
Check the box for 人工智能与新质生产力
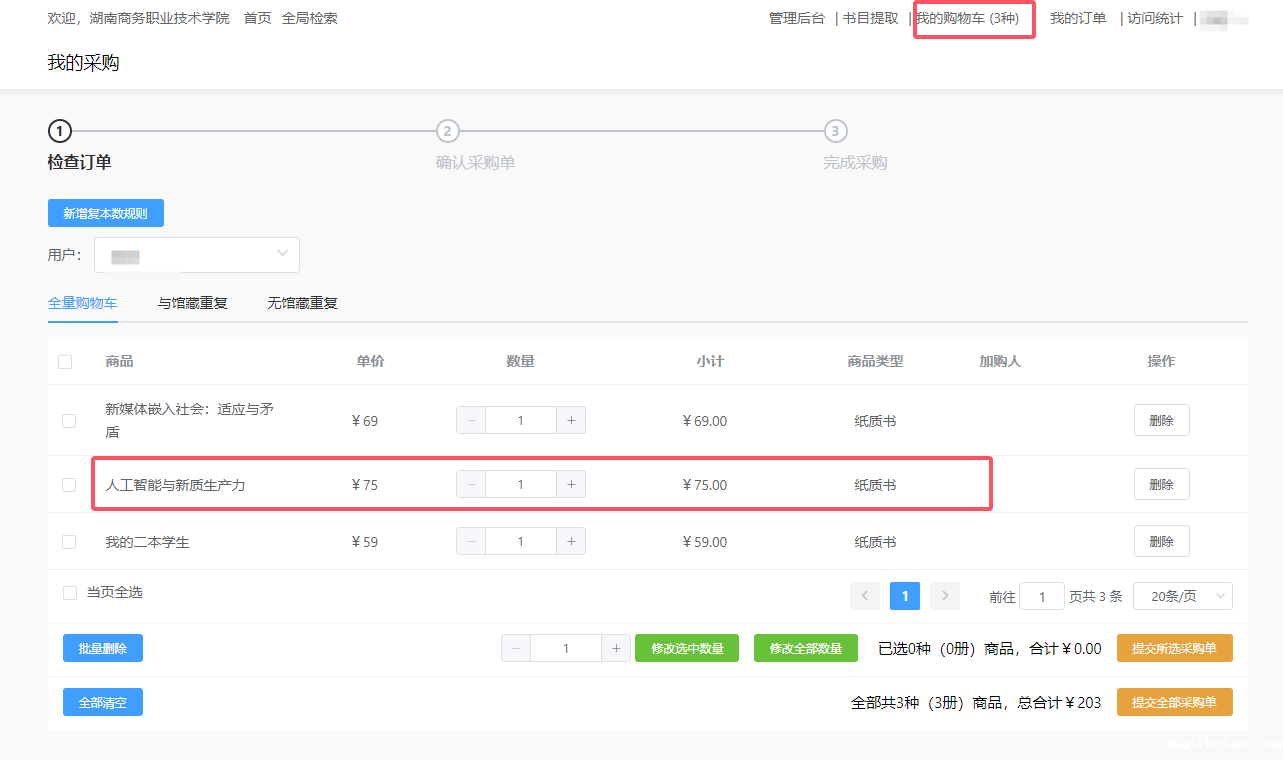[69, 485]
